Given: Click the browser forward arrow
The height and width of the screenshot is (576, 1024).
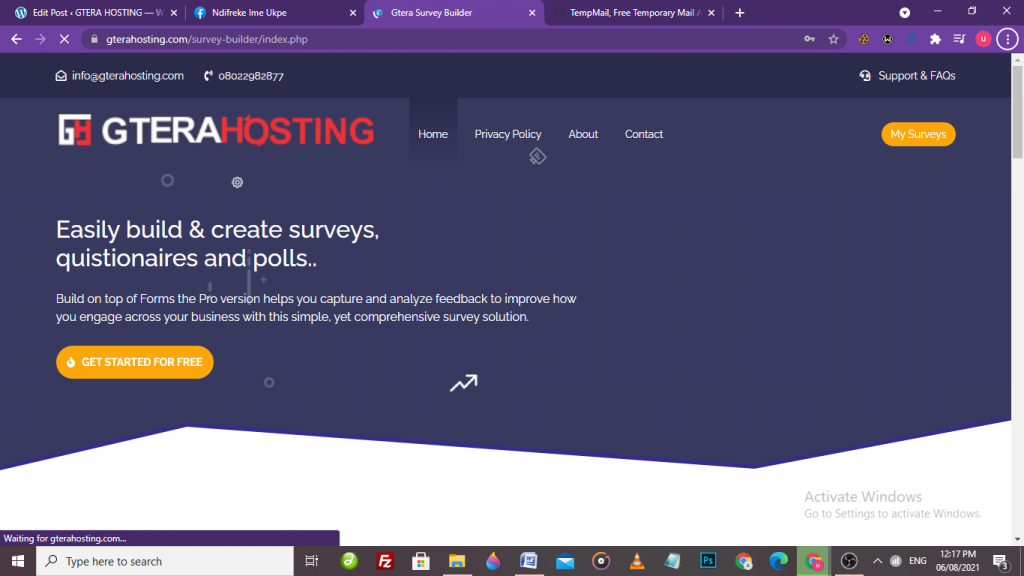Looking at the screenshot, I should [x=40, y=39].
